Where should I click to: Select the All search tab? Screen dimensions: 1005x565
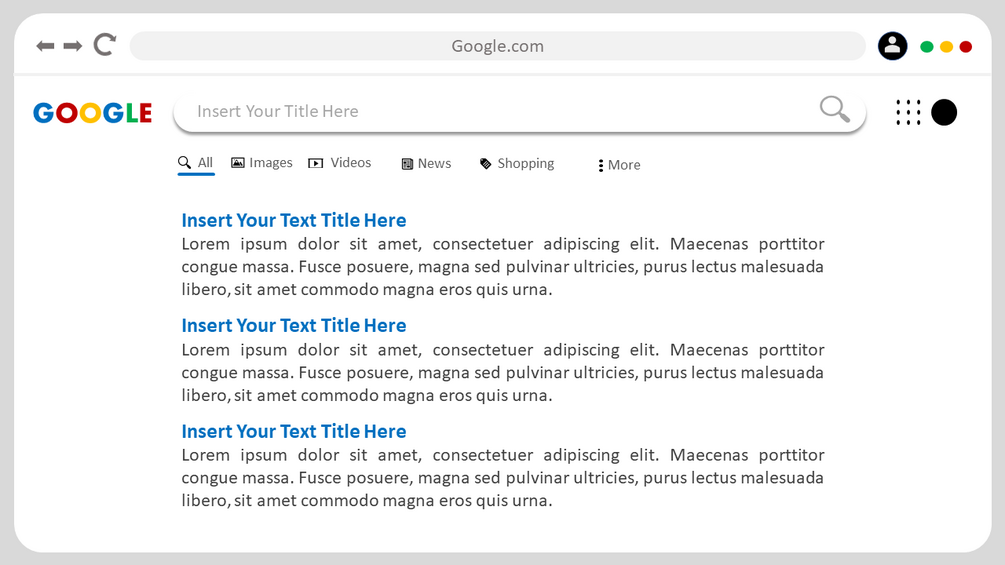click(196, 163)
